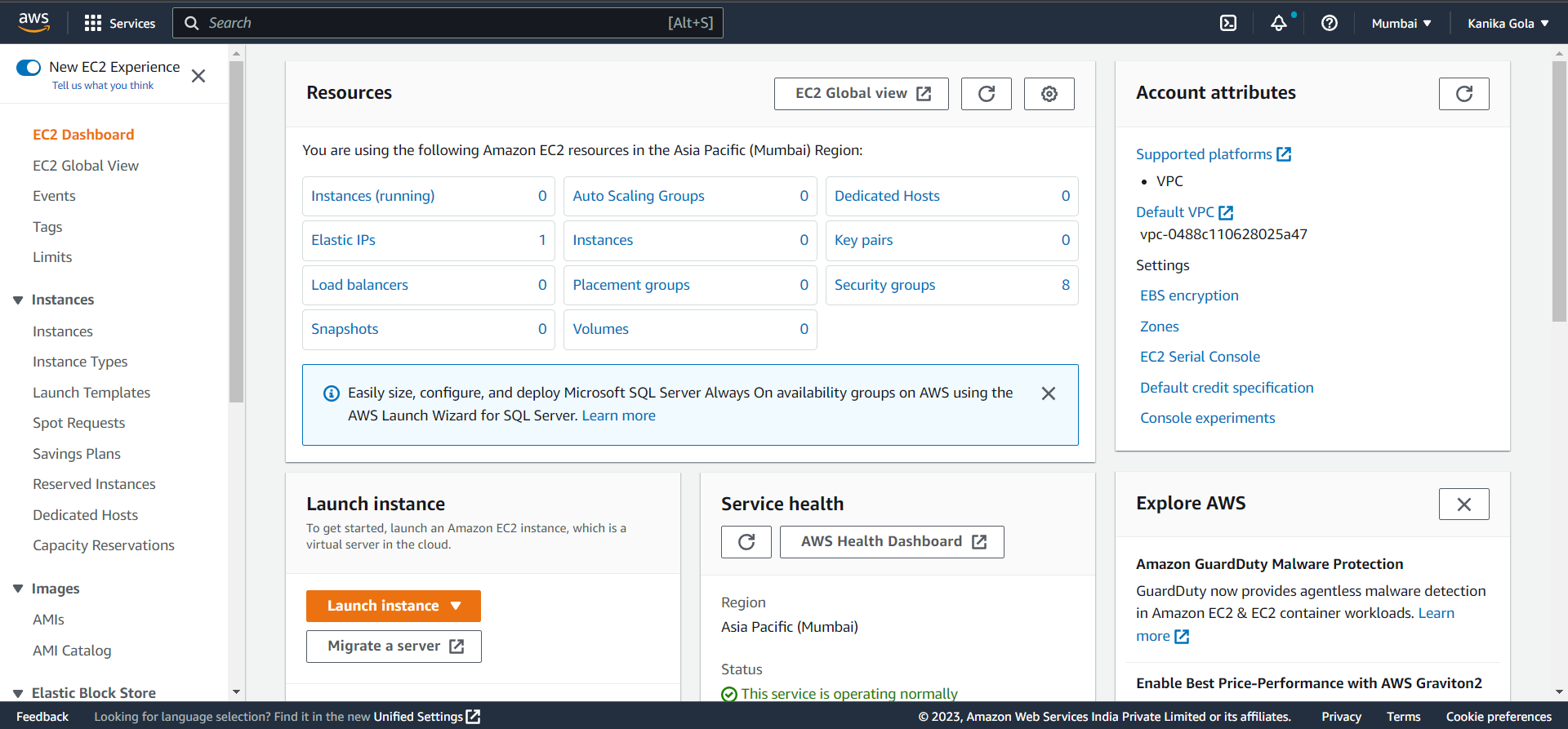Refresh the Service health panel
The height and width of the screenshot is (729, 1568).
746,542
